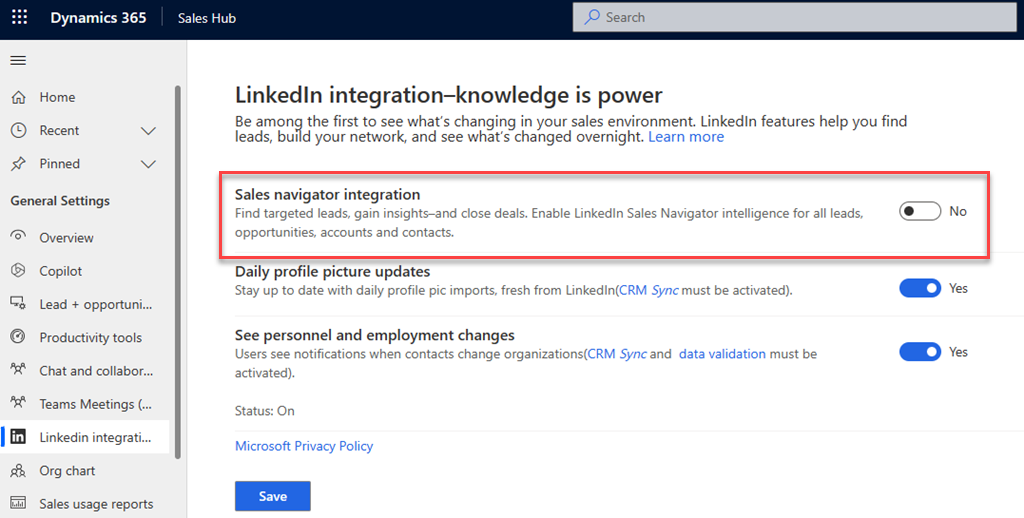This screenshot has height=518, width=1024.
Task: Expand the Recent chevron
Action: pyautogui.click(x=149, y=131)
